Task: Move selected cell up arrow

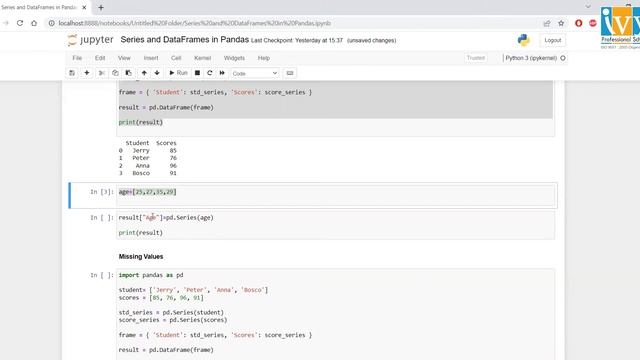Action: point(144,73)
